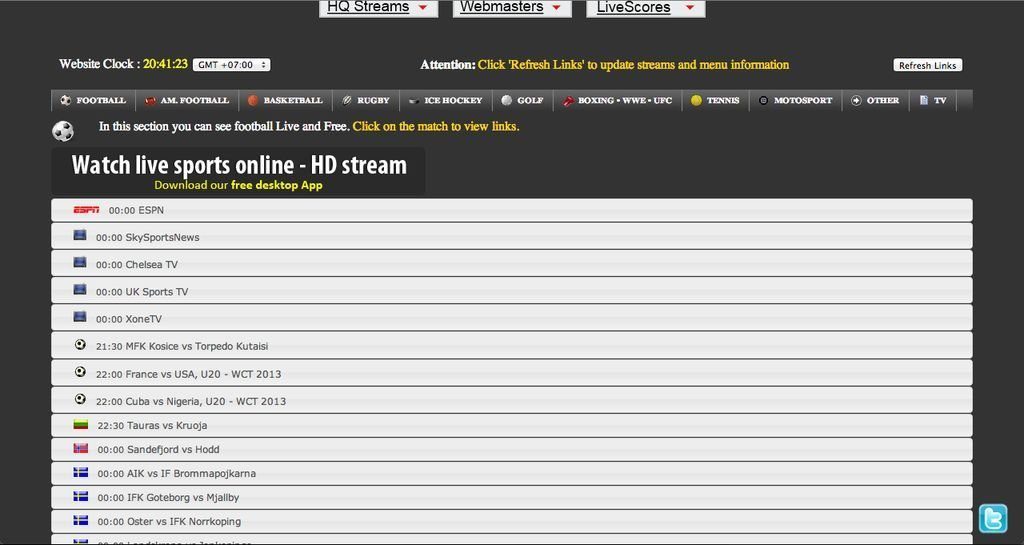The width and height of the screenshot is (1024, 545).
Task: Open the 00:00 Chelsea TV row
Action: point(512,264)
